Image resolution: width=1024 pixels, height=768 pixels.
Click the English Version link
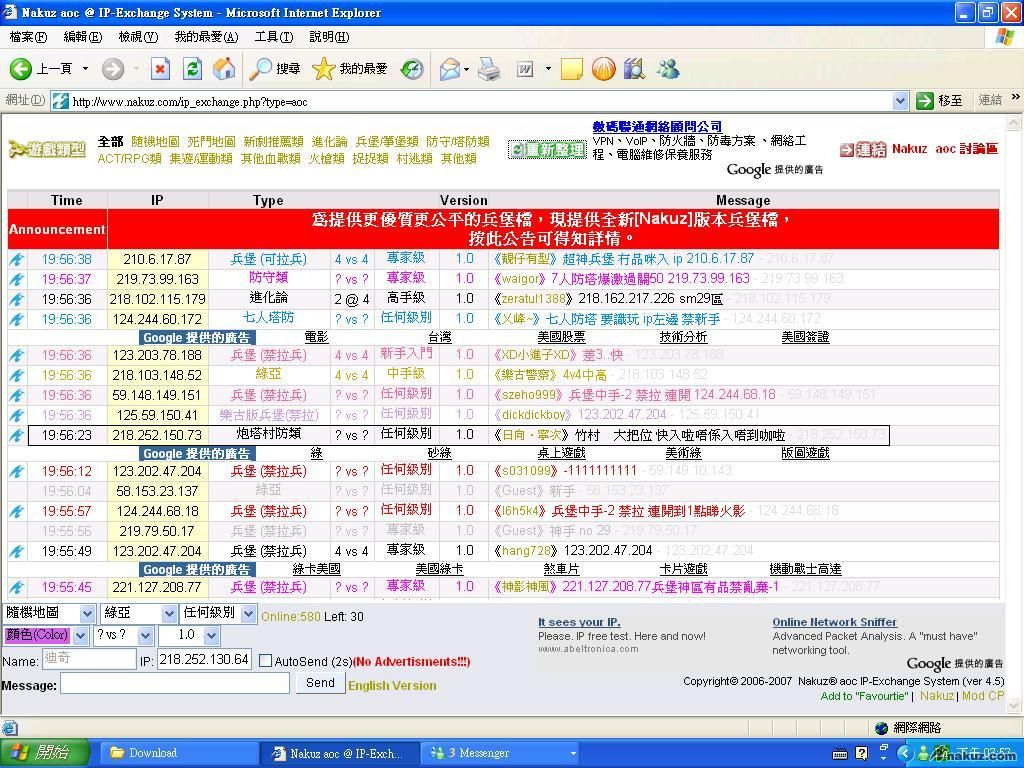pyautogui.click(x=392, y=686)
